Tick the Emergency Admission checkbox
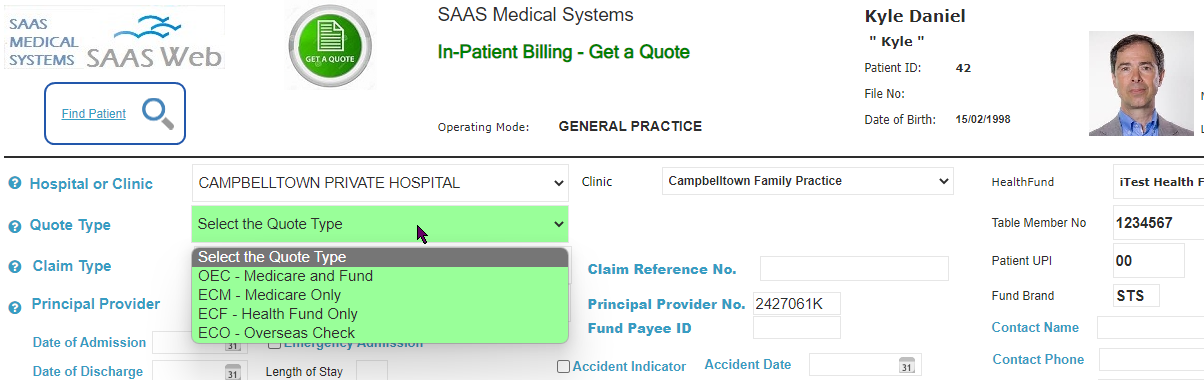 [274, 343]
